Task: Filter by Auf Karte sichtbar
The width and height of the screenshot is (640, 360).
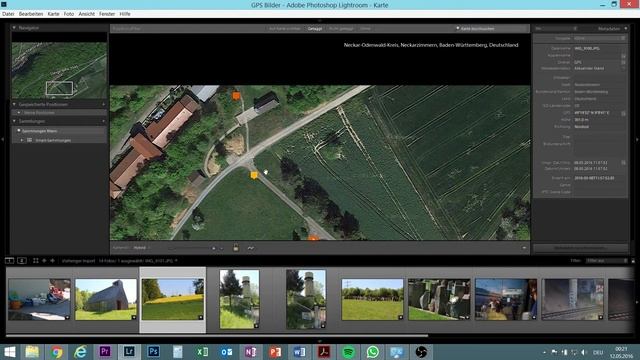Action: click(285, 29)
